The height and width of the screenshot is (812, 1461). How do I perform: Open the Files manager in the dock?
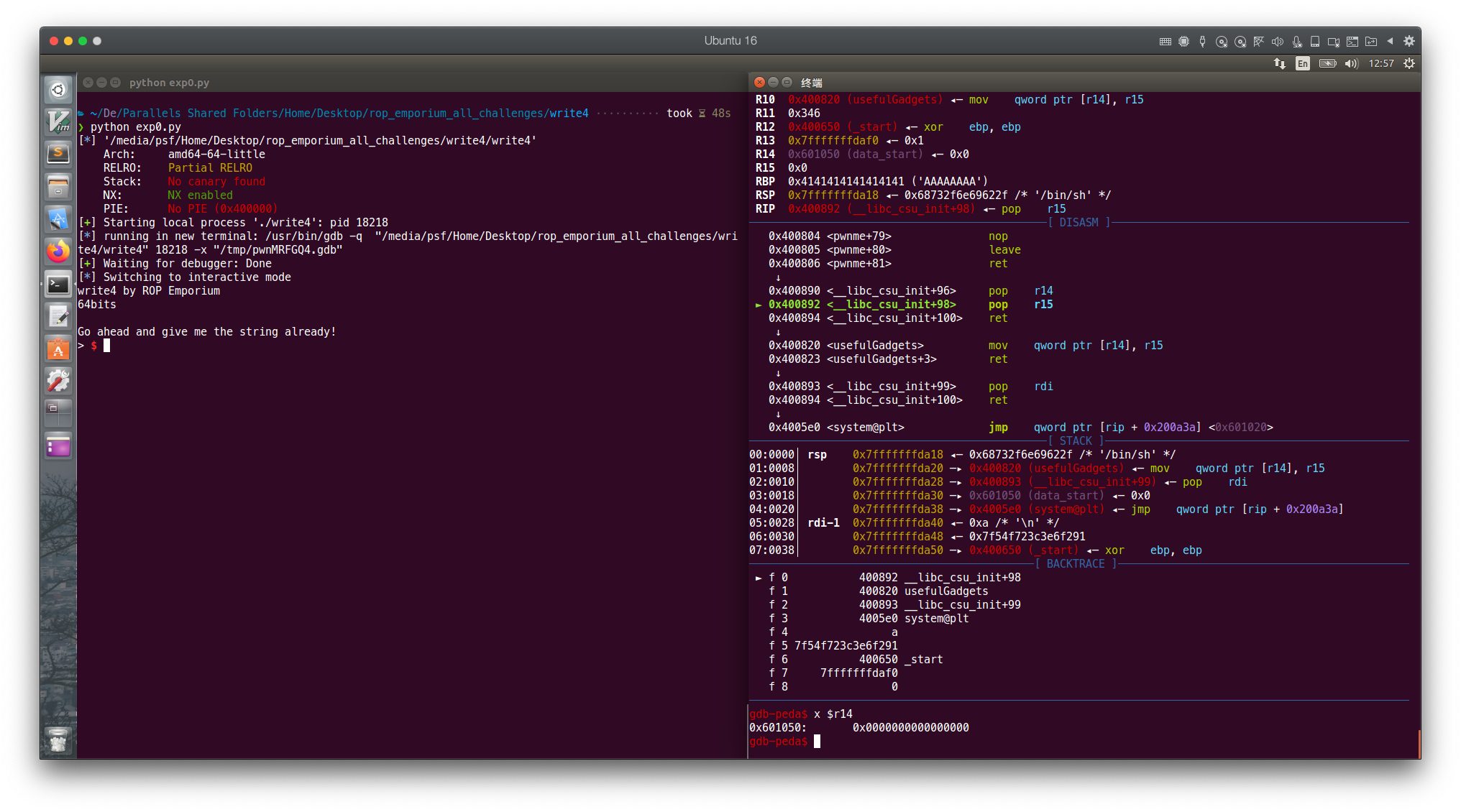58,187
